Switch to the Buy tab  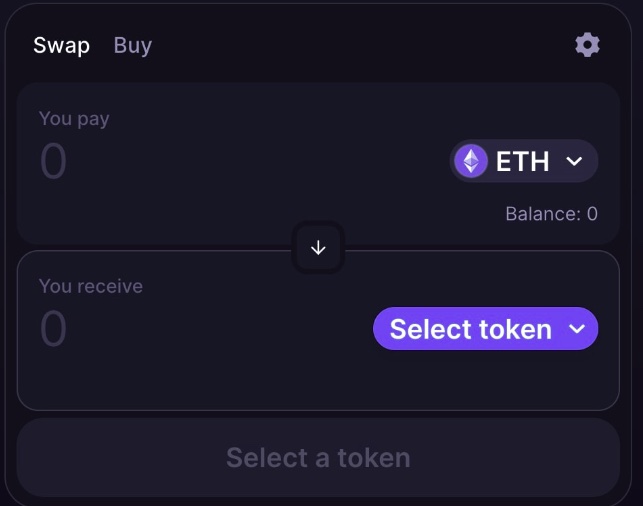coord(133,46)
